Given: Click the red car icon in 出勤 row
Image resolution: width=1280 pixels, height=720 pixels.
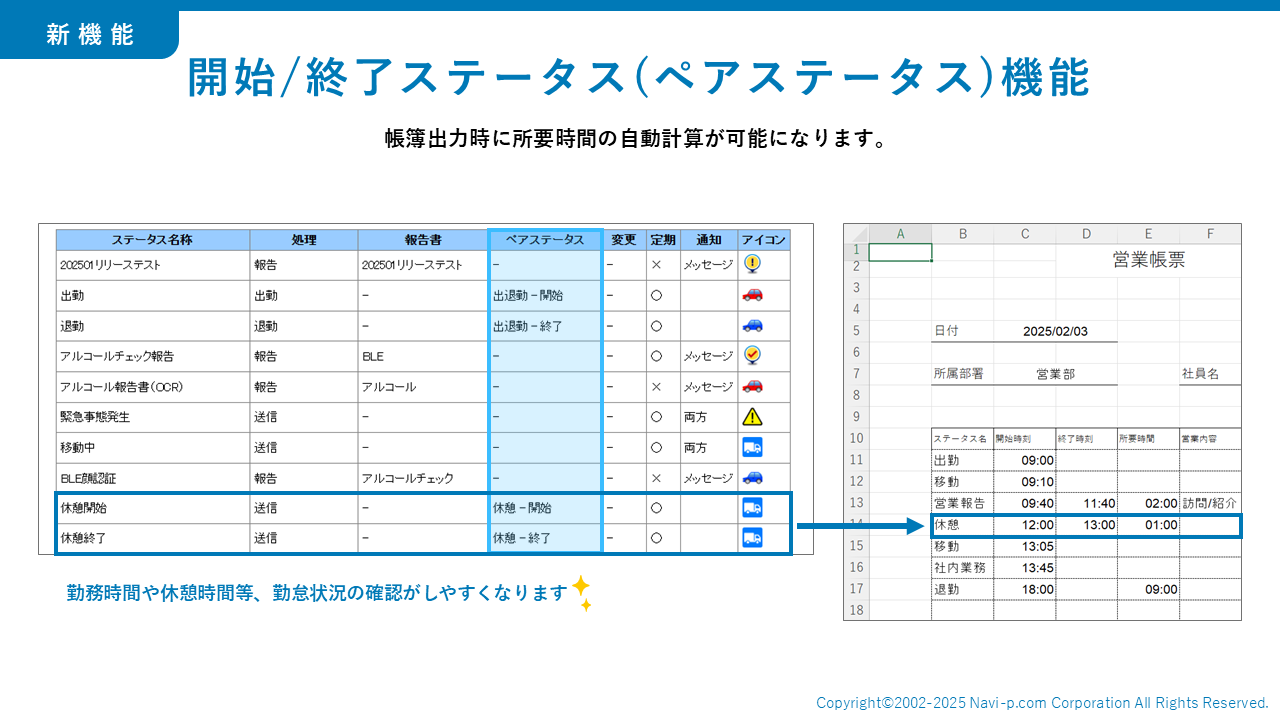Looking at the screenshot, I should [753, 295].
